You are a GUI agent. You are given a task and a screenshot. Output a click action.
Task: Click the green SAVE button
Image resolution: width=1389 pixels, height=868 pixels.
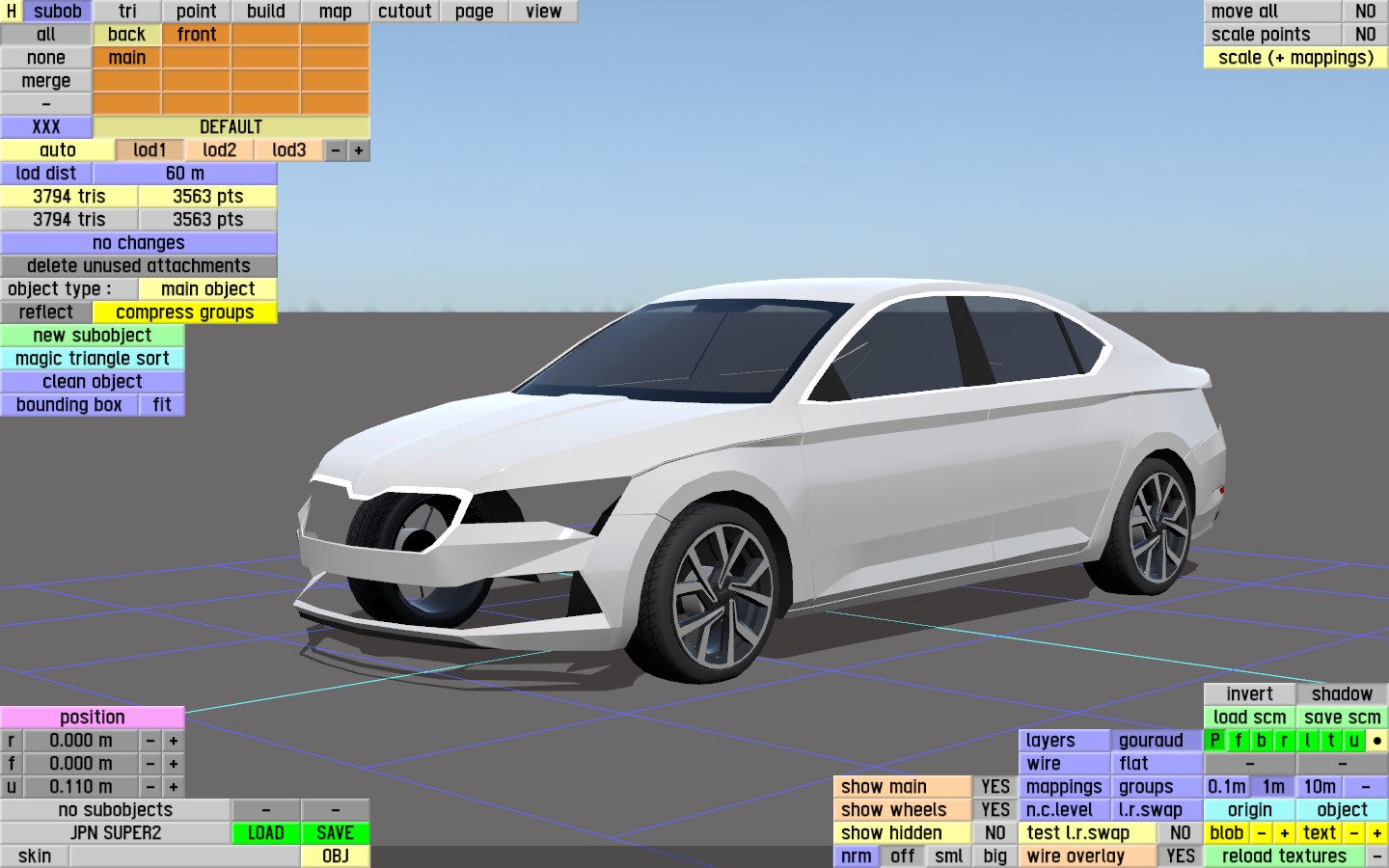tap(336, 833)
